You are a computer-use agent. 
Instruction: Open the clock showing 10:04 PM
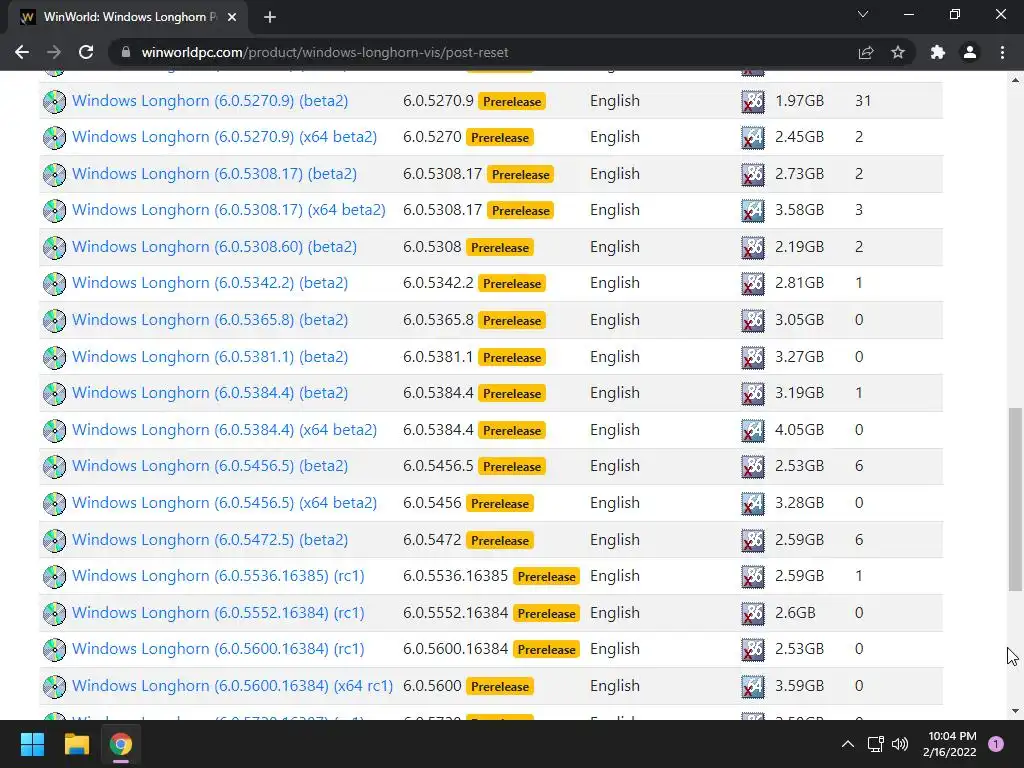[x=950, y=744]
